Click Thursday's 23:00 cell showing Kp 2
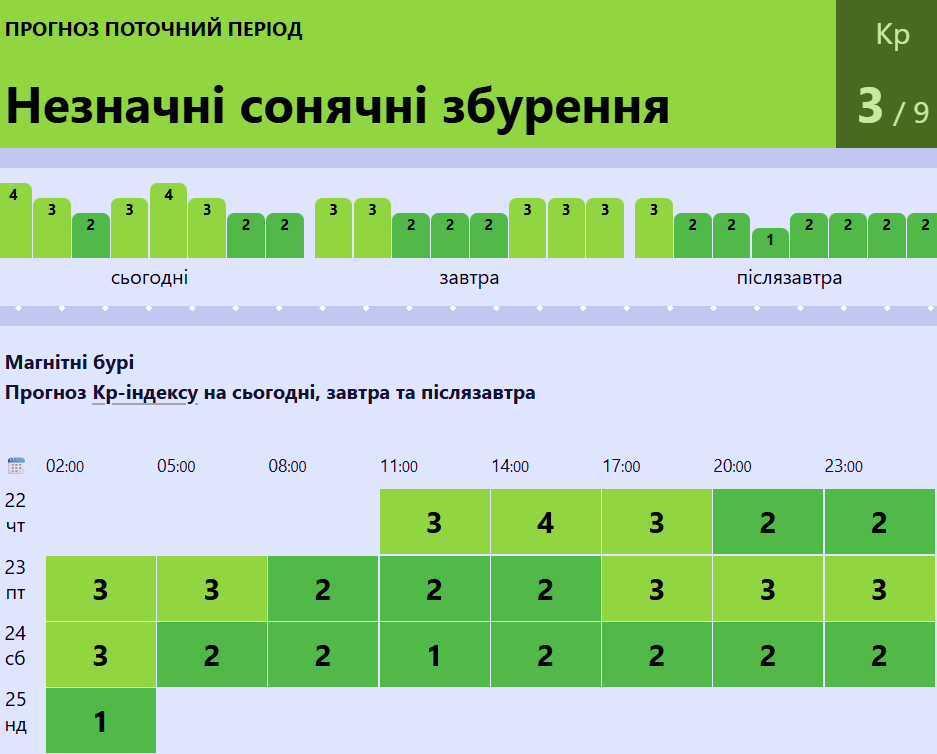Viewport: 937px width, 754px height. (879, 522)
